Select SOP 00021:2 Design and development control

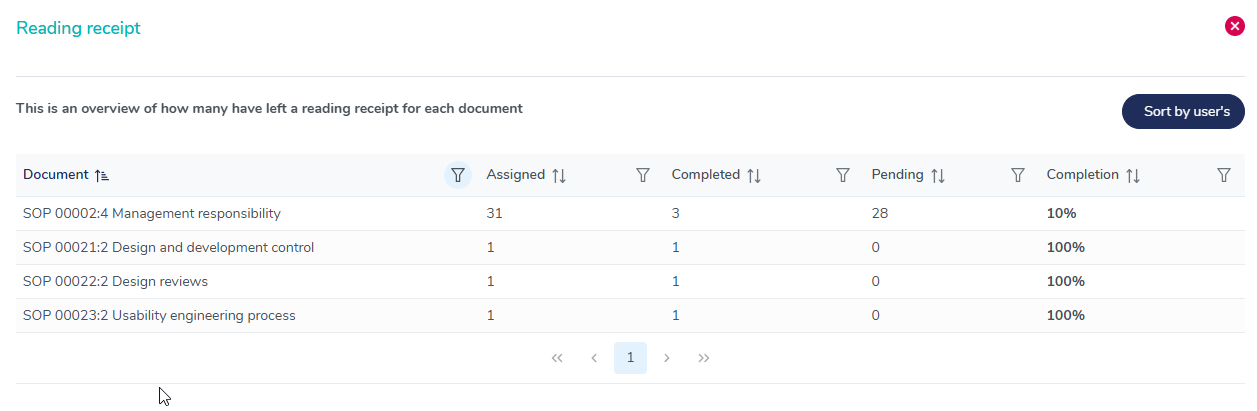click(x=168, y=247)
